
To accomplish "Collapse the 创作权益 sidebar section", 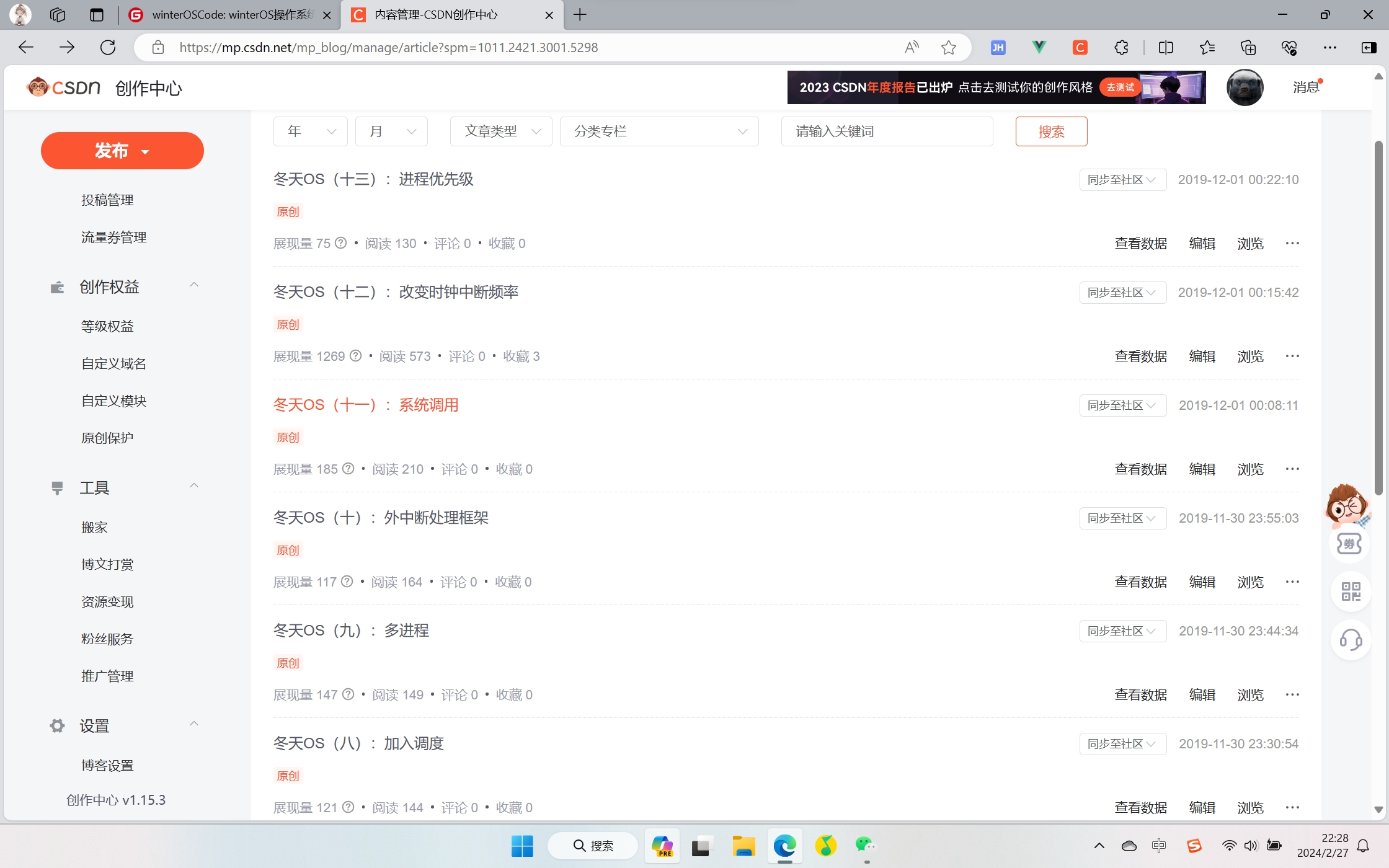I will [x=193, y=285].
